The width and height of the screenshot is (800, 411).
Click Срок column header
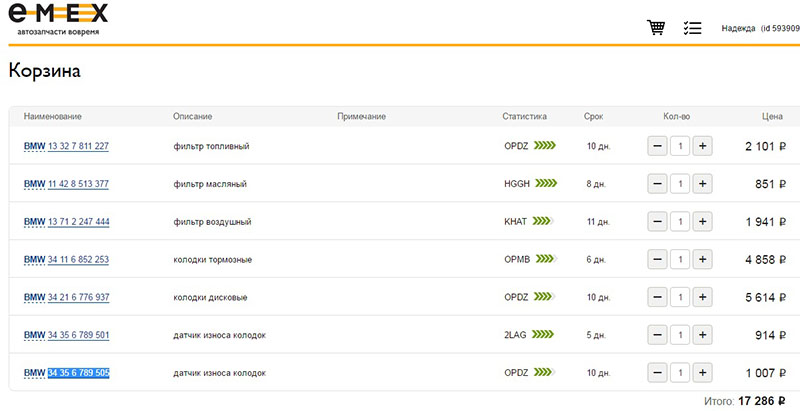(593, 116)
